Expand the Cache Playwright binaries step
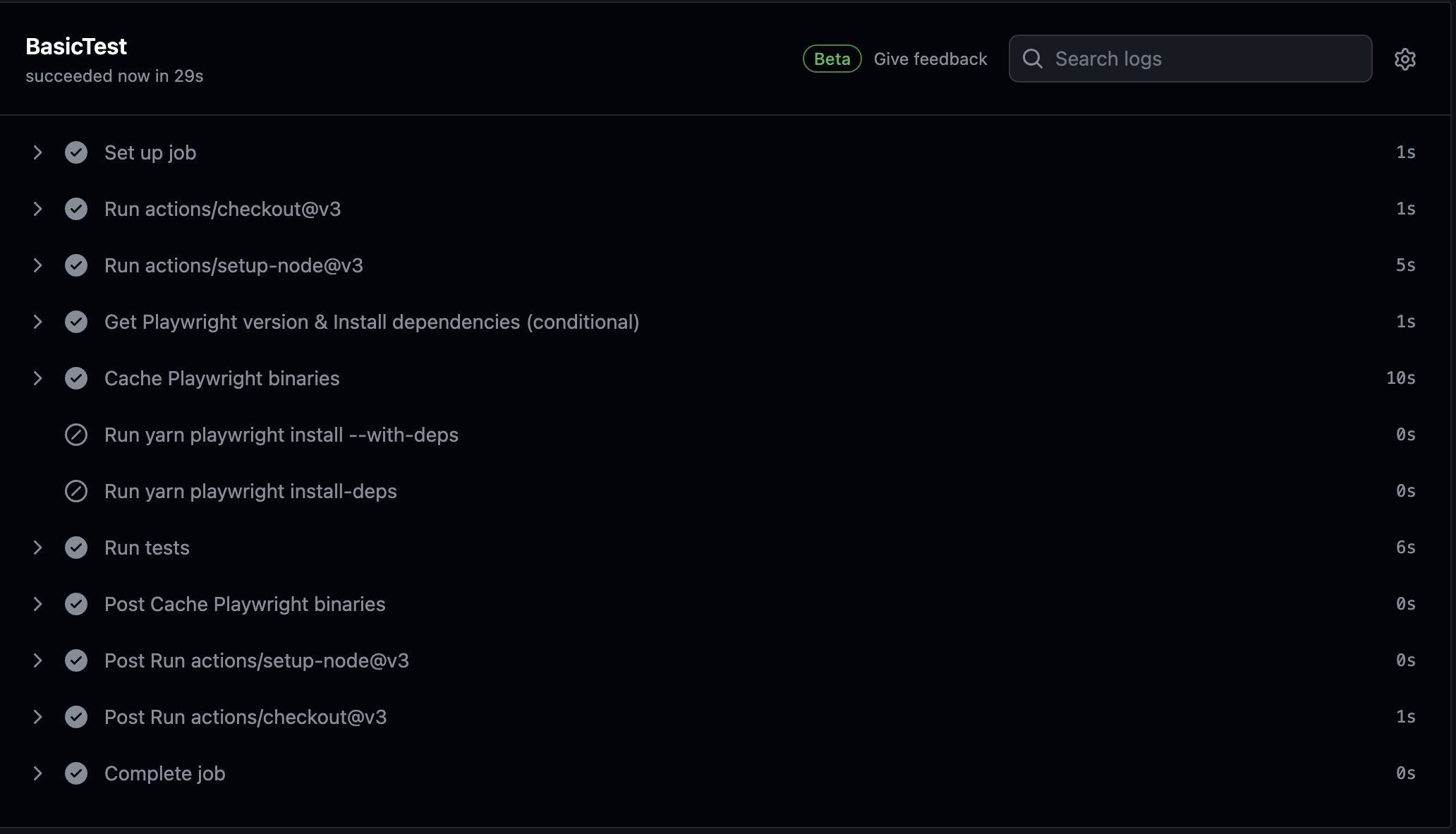1456x834 pixels. (38, 378)
